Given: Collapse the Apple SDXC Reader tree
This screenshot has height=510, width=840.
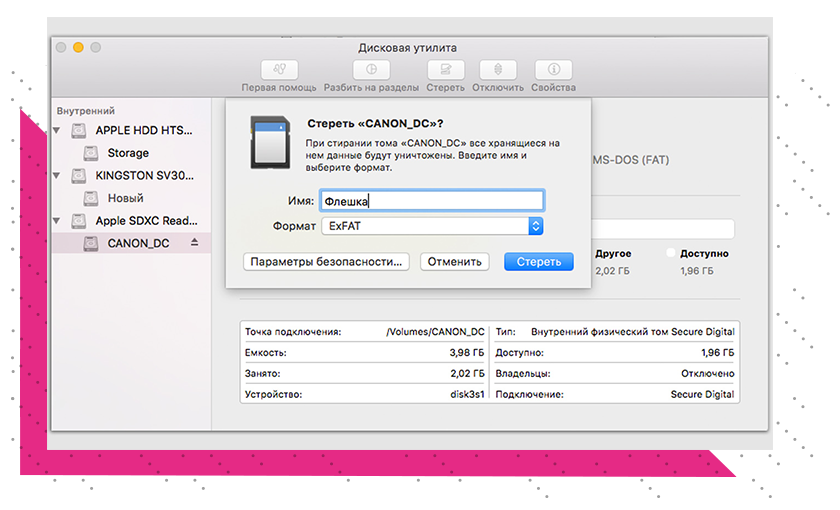Looking at the screenshot, I should point(57,221).
